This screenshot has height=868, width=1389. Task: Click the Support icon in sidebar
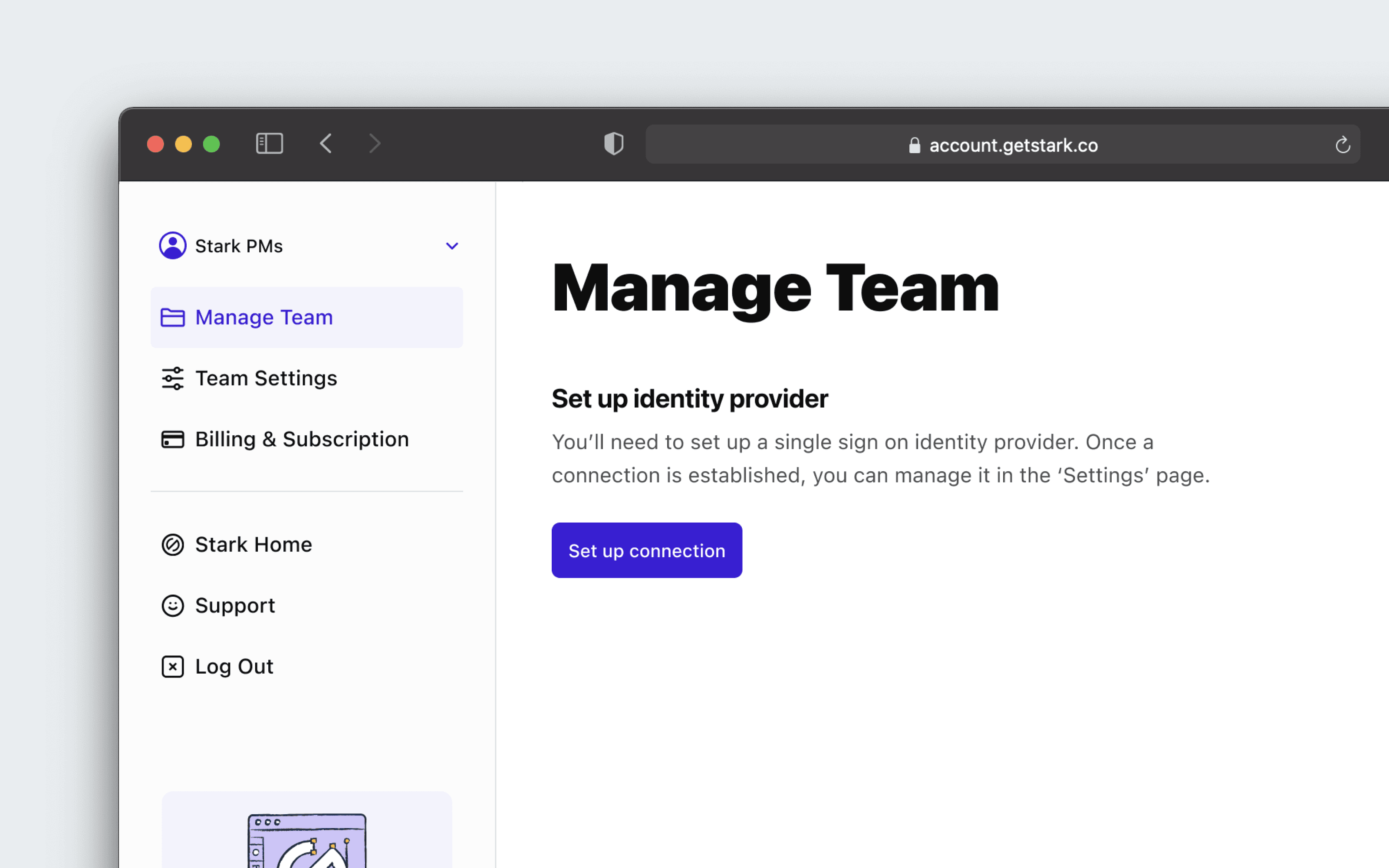click(x=172, y=604)
